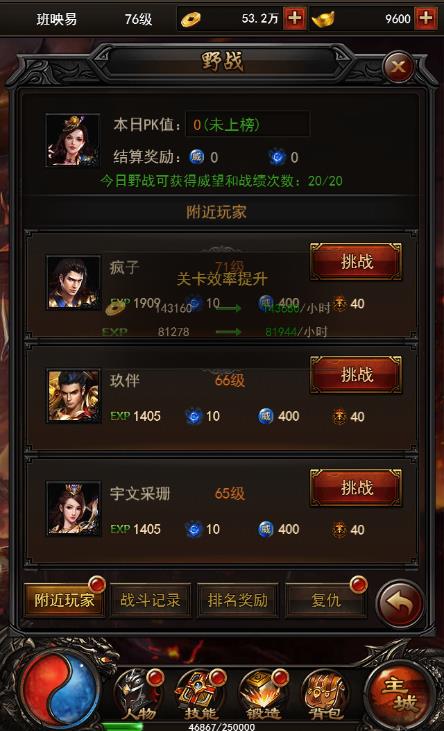The image size is (444, 731).
Task: Close the 野战 window
Action: (398, 68)
